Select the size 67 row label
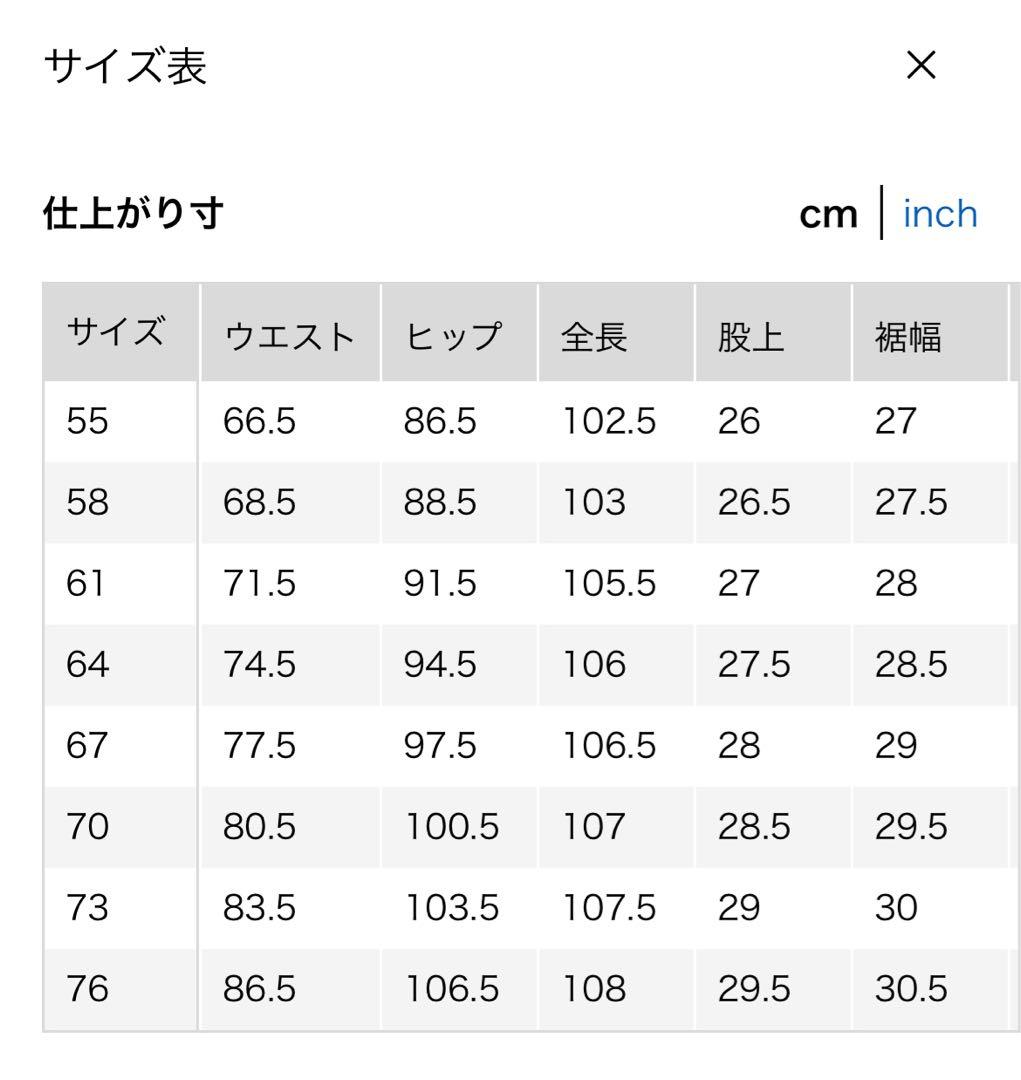 point(87,745)
